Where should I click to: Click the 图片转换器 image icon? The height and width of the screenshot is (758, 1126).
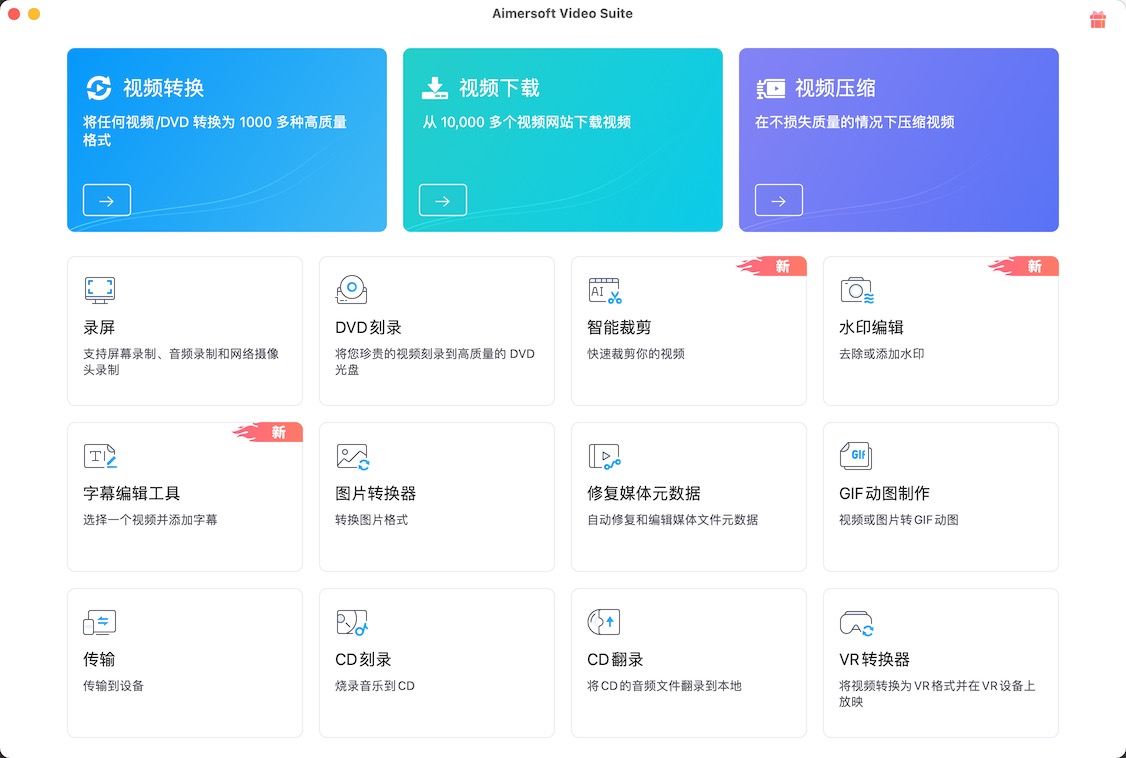tap(353, 457)
